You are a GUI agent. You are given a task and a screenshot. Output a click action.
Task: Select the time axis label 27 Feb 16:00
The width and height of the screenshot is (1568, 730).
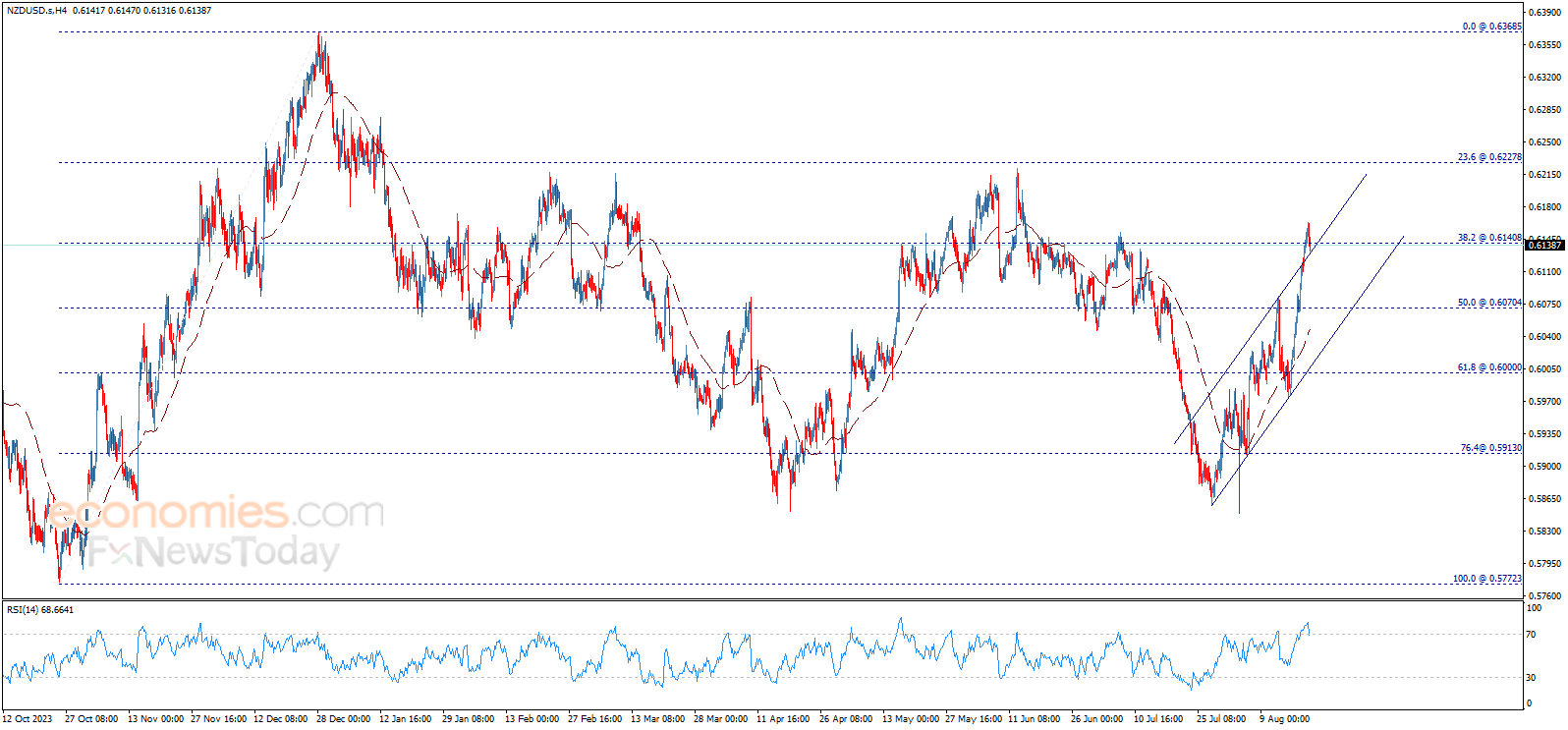point(595,719)
